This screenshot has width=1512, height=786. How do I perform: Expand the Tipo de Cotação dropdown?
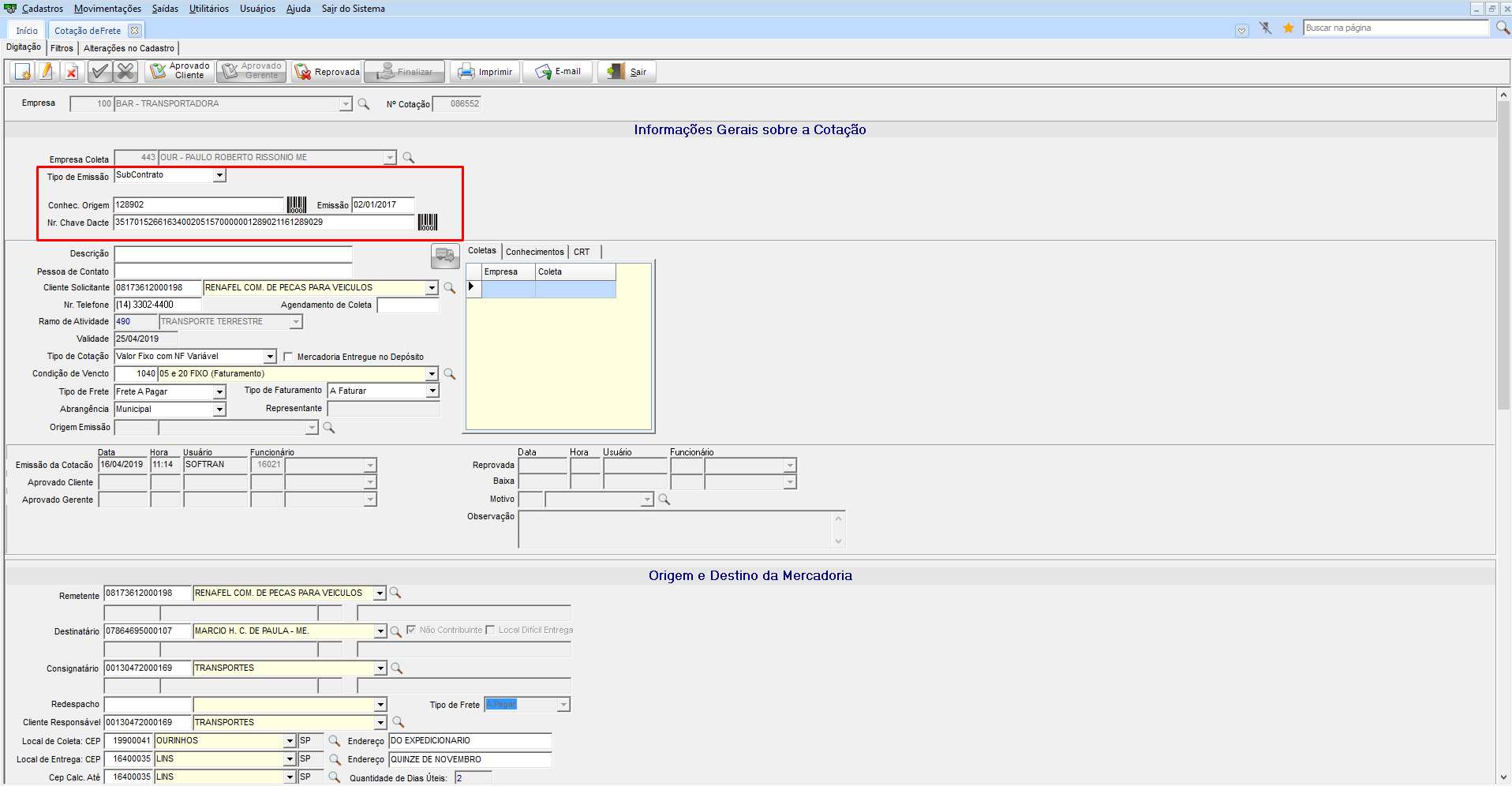click(270, 357)
